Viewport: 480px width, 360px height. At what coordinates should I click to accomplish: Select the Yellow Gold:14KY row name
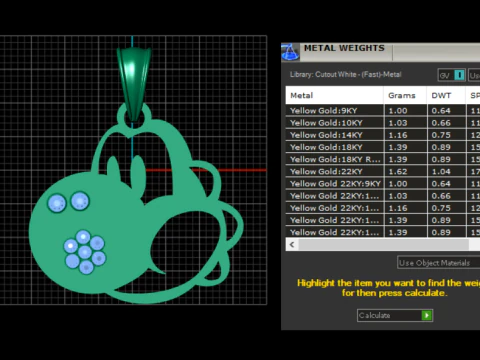[x=326, y=135]
